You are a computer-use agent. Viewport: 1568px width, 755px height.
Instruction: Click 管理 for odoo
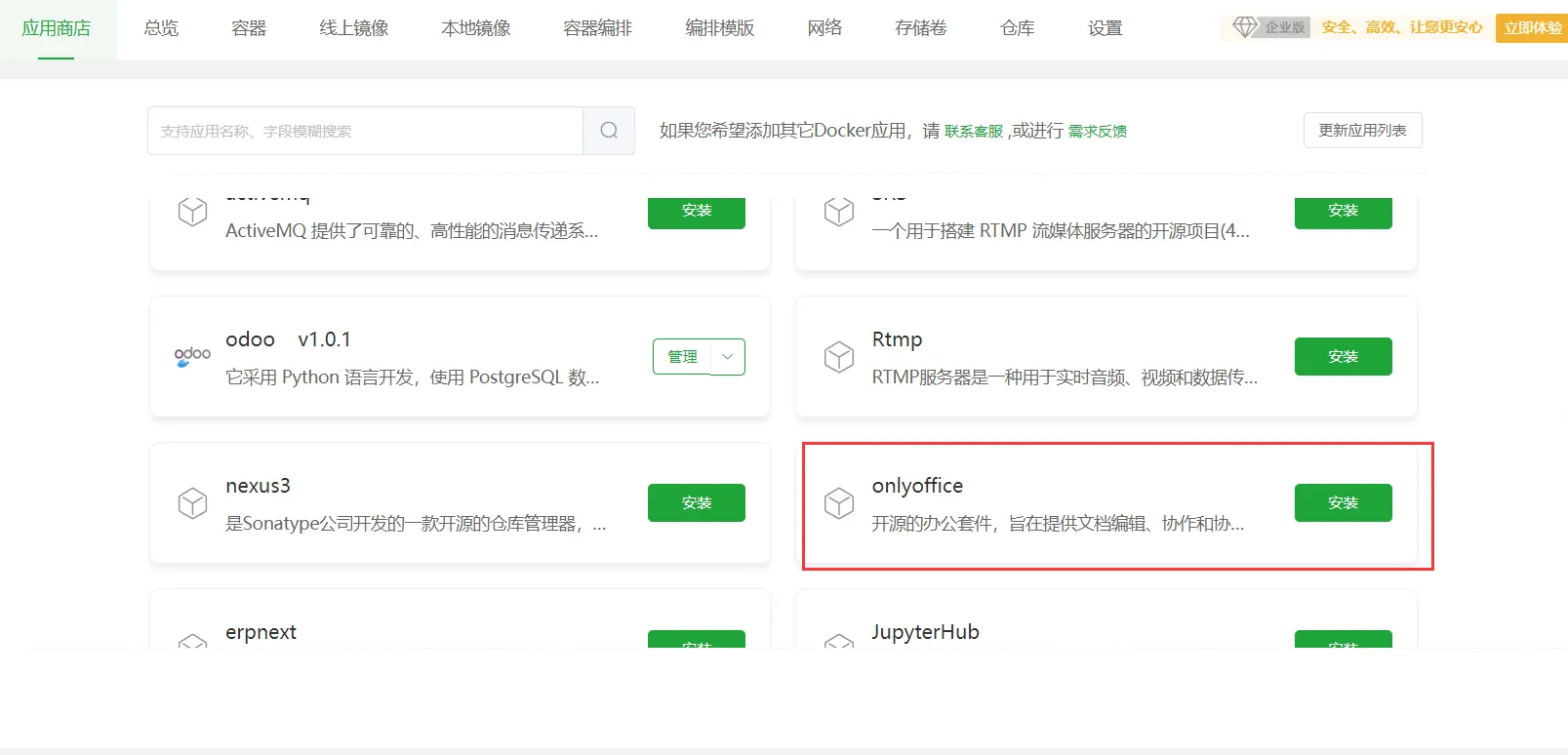pyautogui.click(x=683, y=357)
